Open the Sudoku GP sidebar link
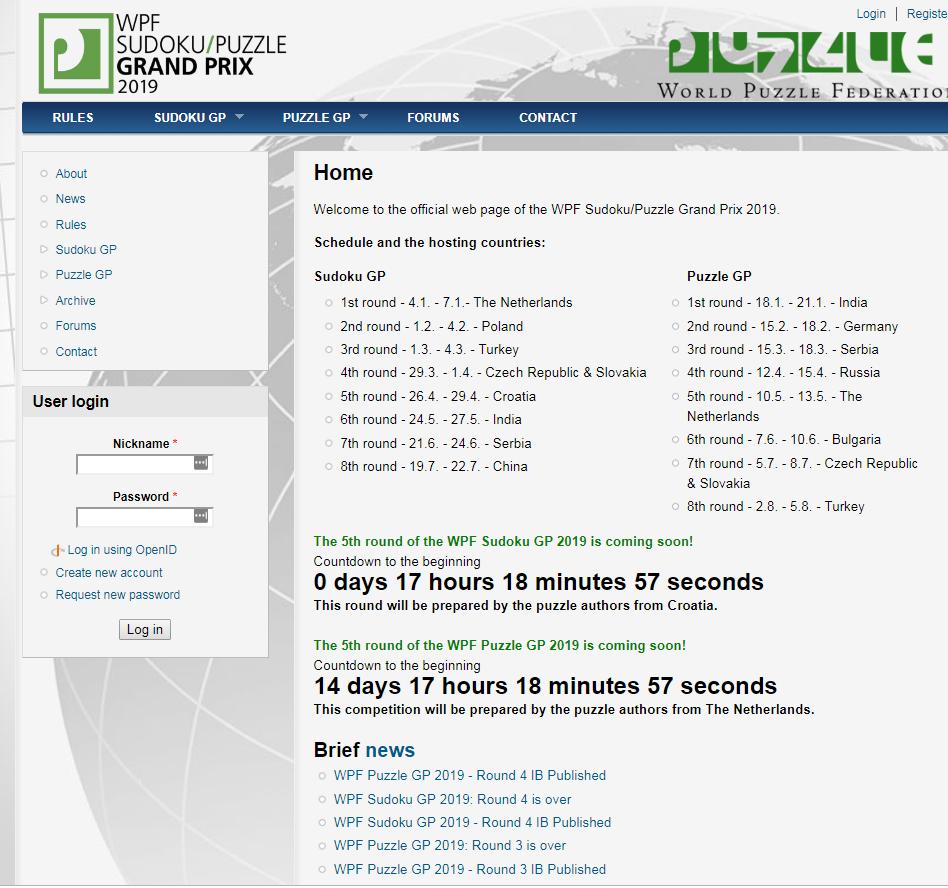The height and width of the screenshot is (888, 948). [x=86, y=249]
